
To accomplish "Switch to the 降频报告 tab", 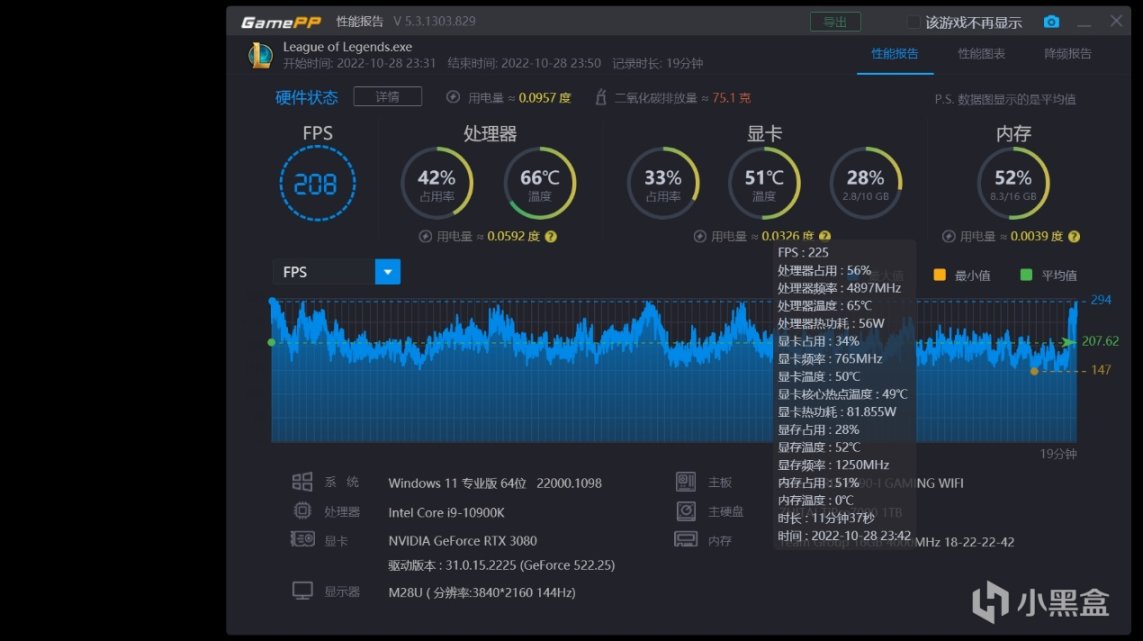I will point(1068,54).
